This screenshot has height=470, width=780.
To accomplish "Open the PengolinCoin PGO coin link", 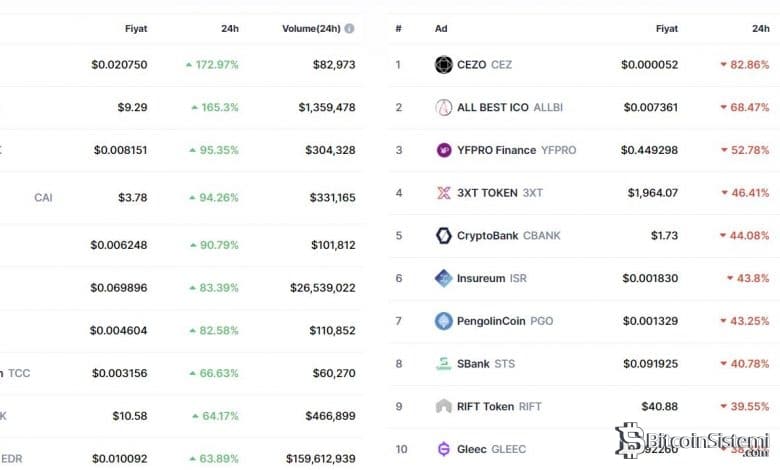I will [506, 321].
